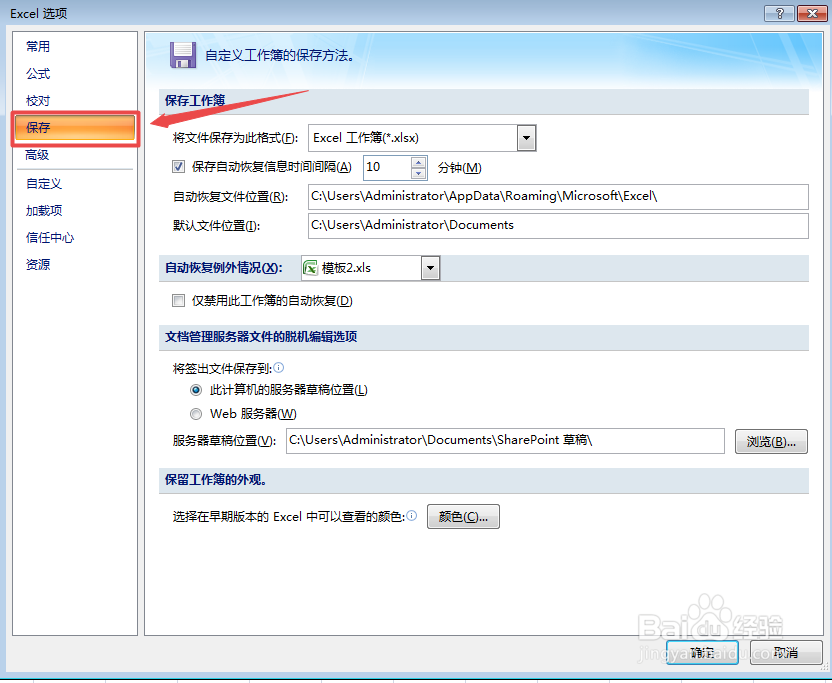This screenshot has width=832, height=683.
Task: Decrease AutoRecover interval with down spinner
Action: click(419, 174)
